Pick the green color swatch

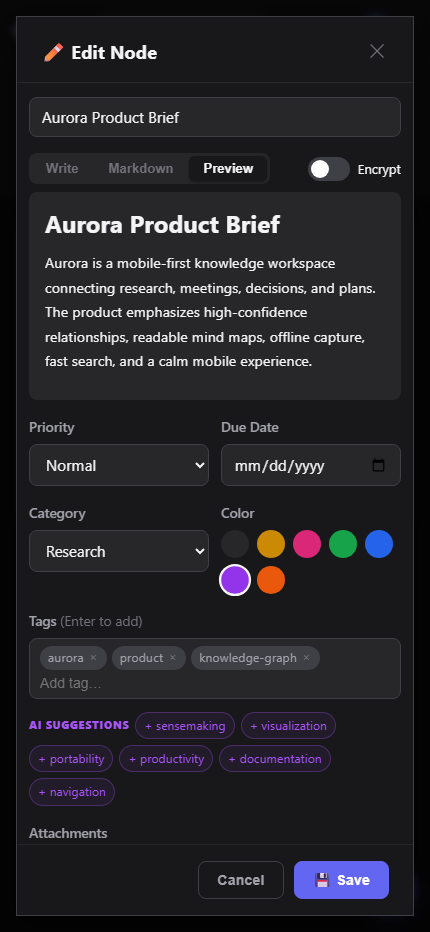point(343,544)
